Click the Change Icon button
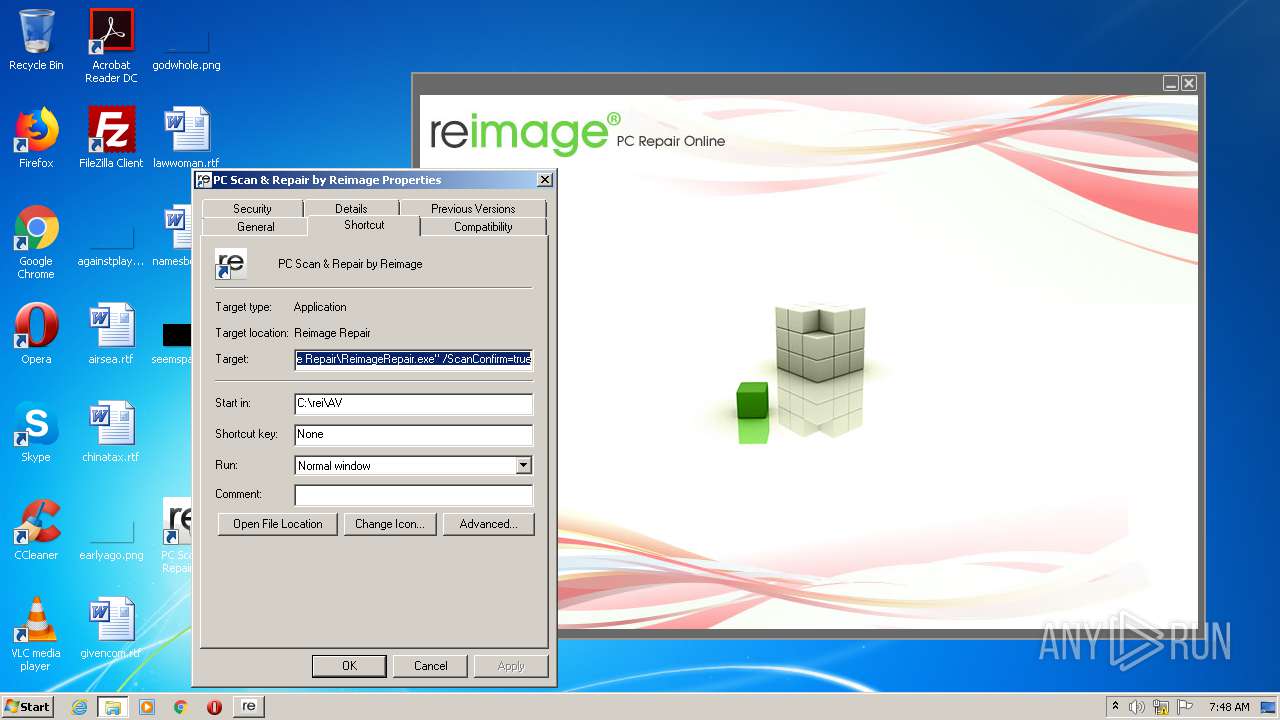Screen dimensions: 1280x720 (x=390, y=524)
